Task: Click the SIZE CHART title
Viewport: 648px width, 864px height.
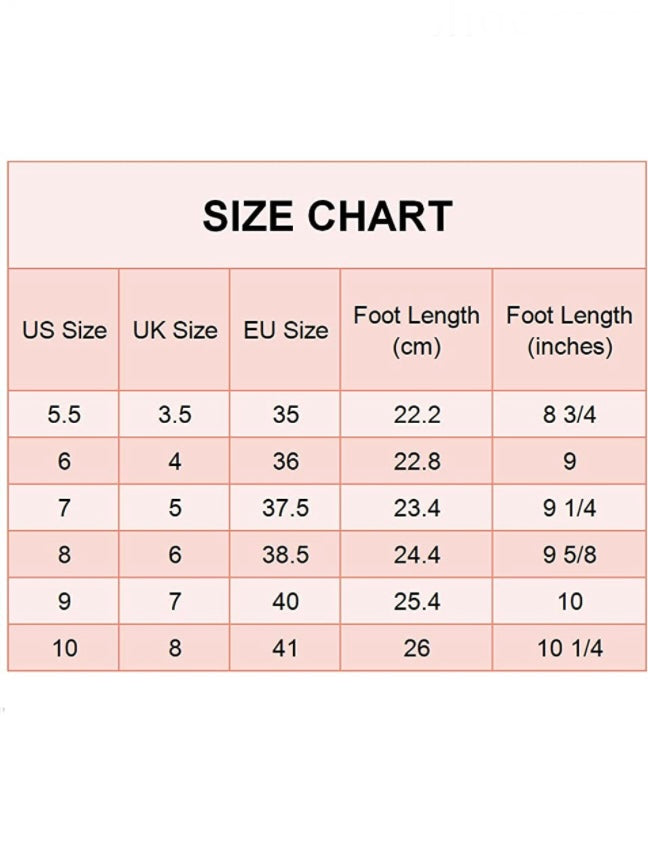Action: point(327,216)
